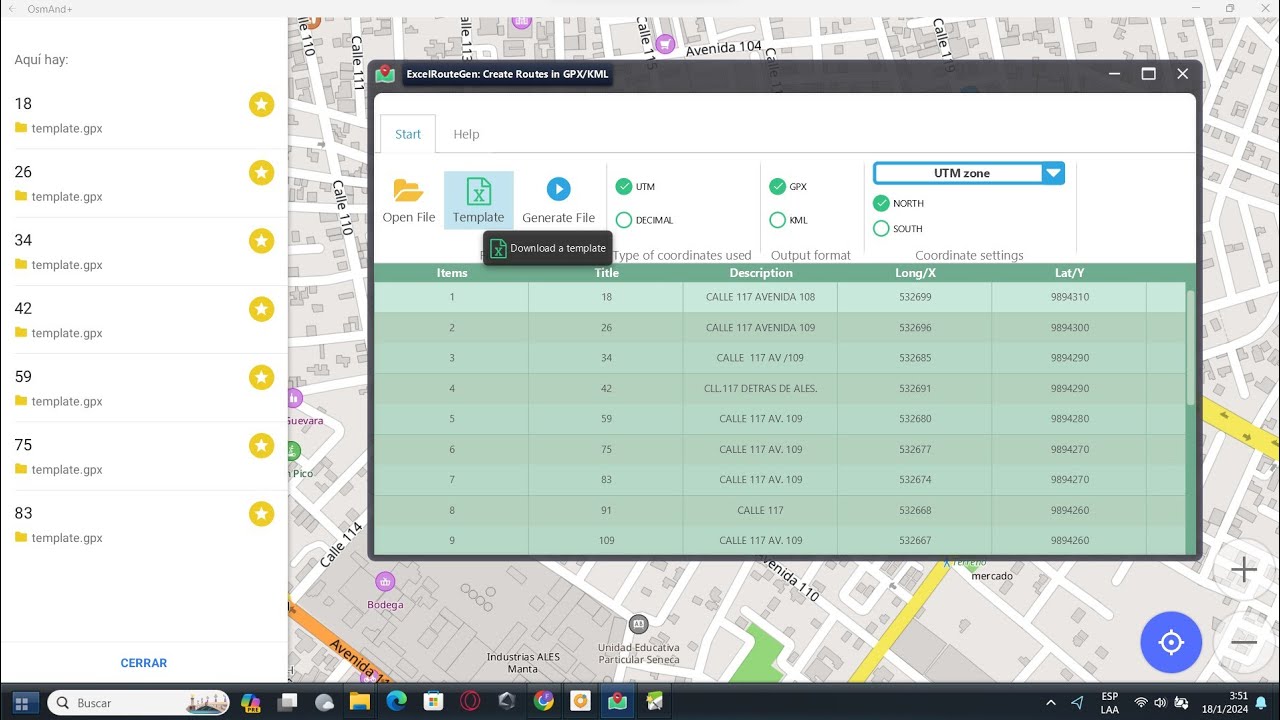Viewport: 1280px width, 720px height.
Task: Select the 532699 Long/X cell
Action: click(x=915, y=297)
